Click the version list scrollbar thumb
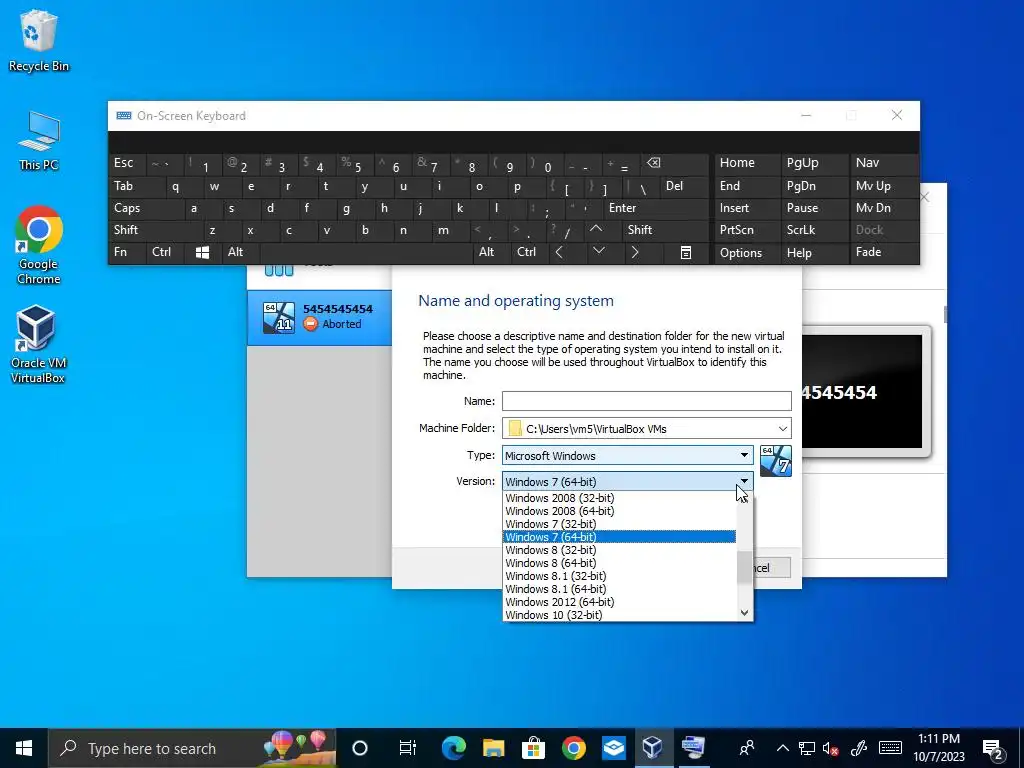The width and height of the screenshot is (1024, 768). coord(744,567)
